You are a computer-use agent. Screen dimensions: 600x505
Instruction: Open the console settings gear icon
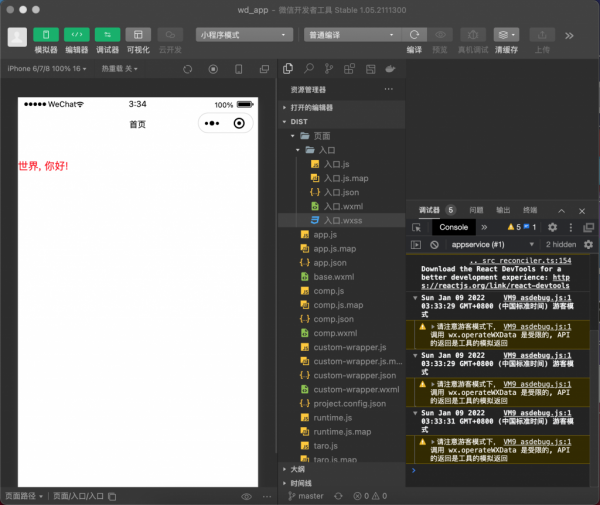pyautogui.click(x=588, y=244)
